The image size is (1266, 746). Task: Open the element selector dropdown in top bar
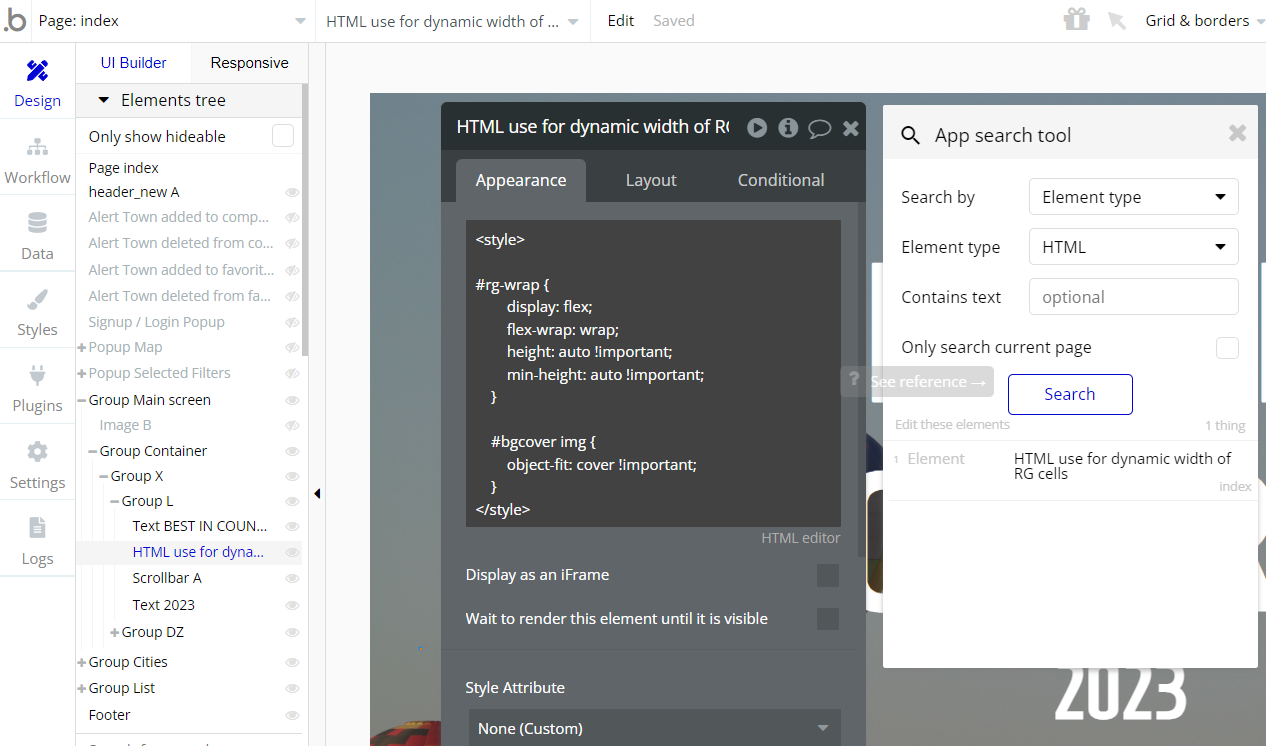click(452, 21)
